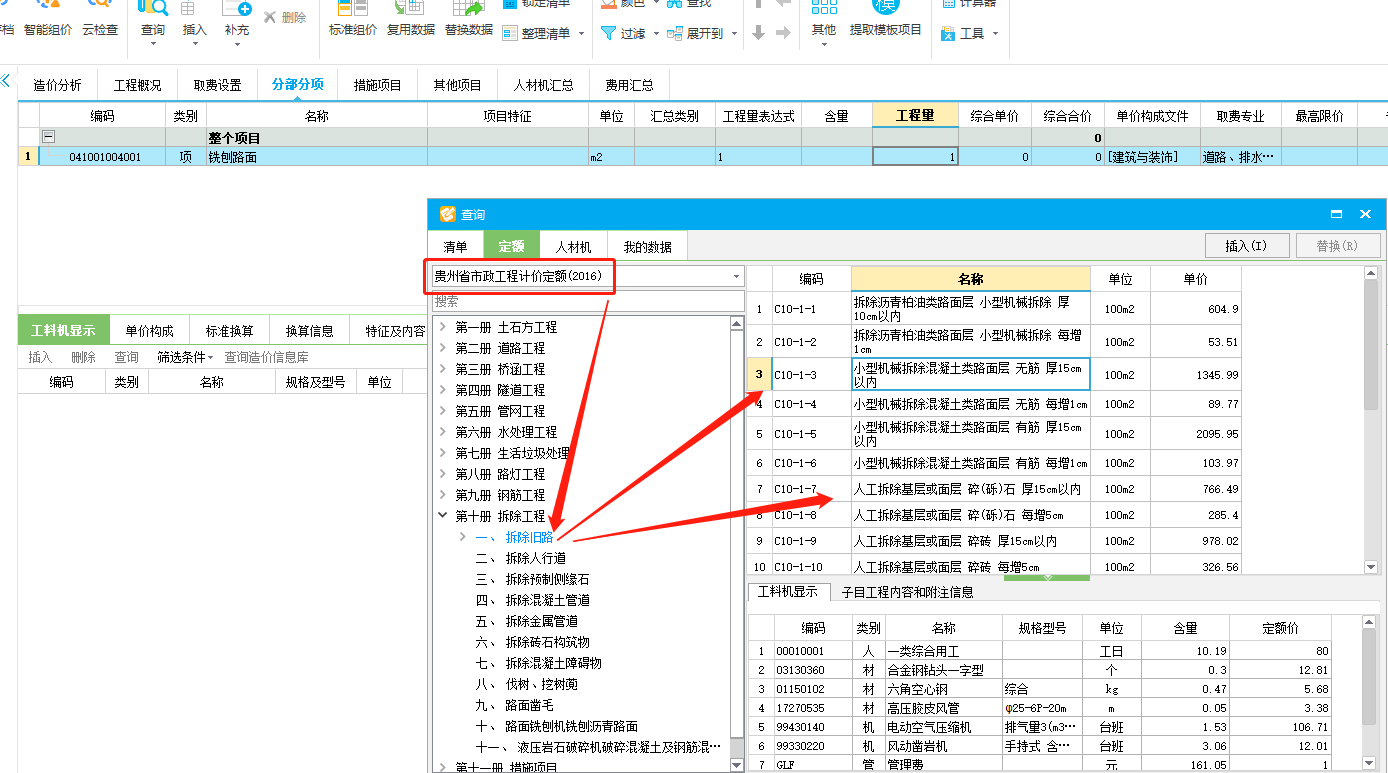Switch to 人材机 tab in 查询 dialog
The height and width of the screenshot is (773, 1388).
[x=573, y=246]
